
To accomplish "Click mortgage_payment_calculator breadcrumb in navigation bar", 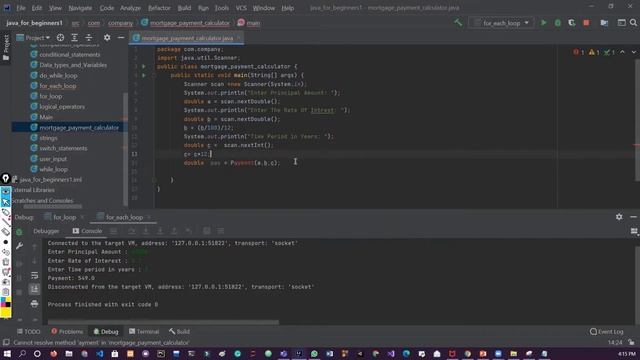I will click(185, 23).
